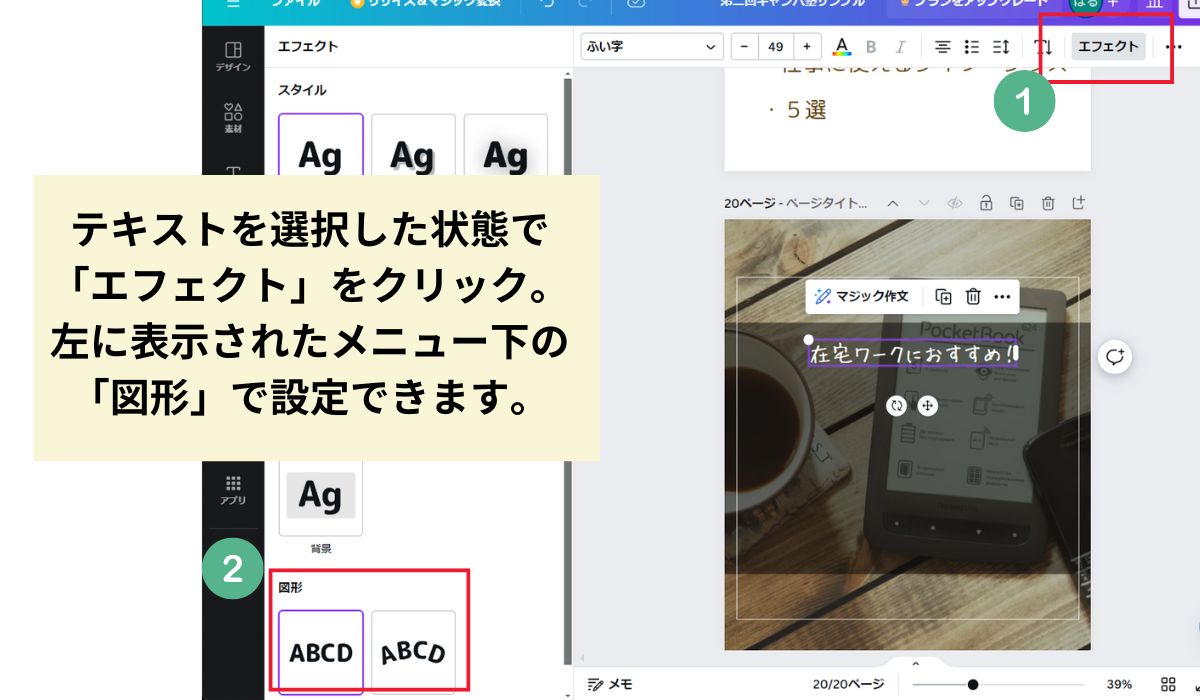Lock page 20 with the padlock icon
1200x700 pixels.
click(986, 203)
